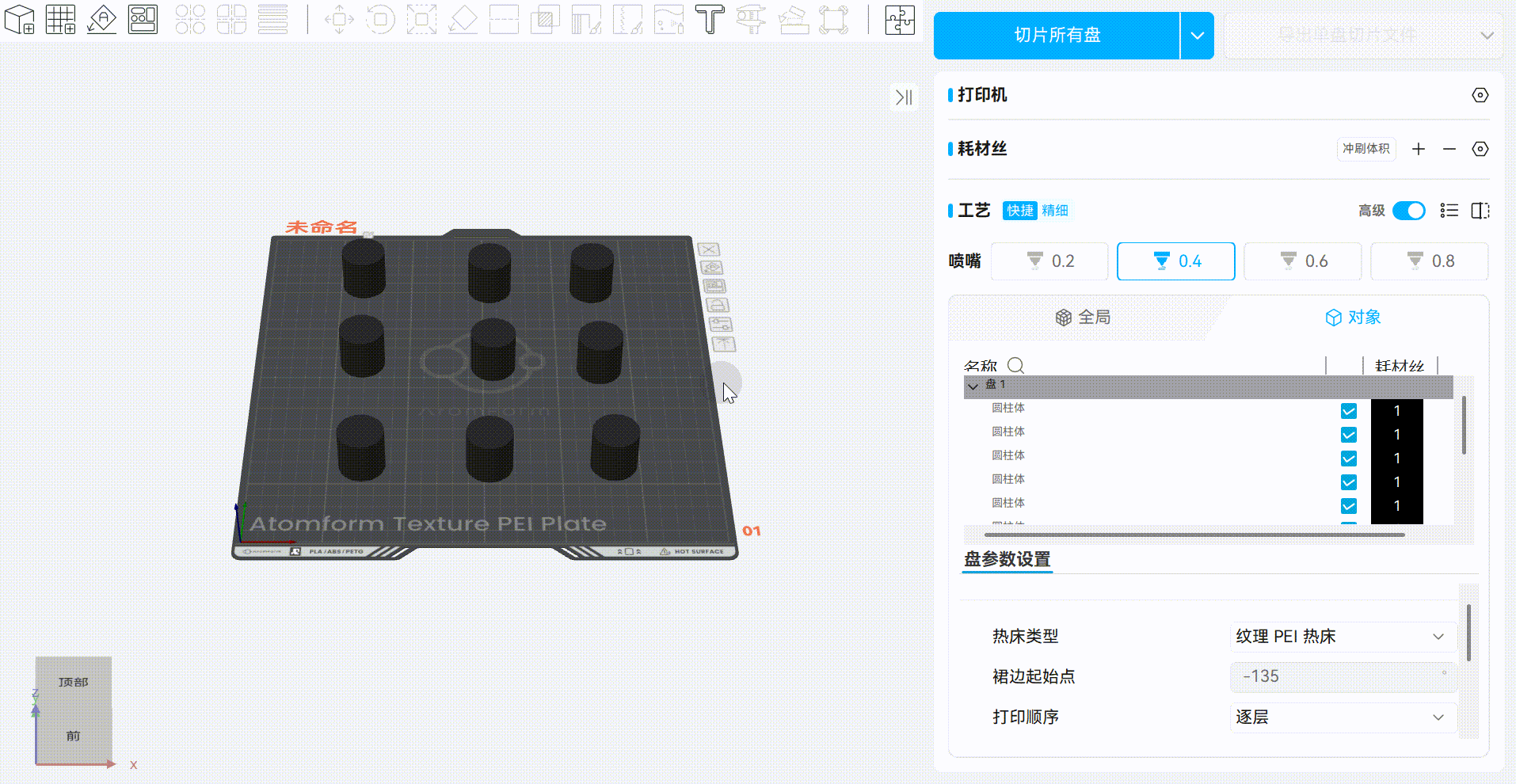Select the Lay on face tool
This screenshot has width=1516, height=784.
tap(463, 19)
